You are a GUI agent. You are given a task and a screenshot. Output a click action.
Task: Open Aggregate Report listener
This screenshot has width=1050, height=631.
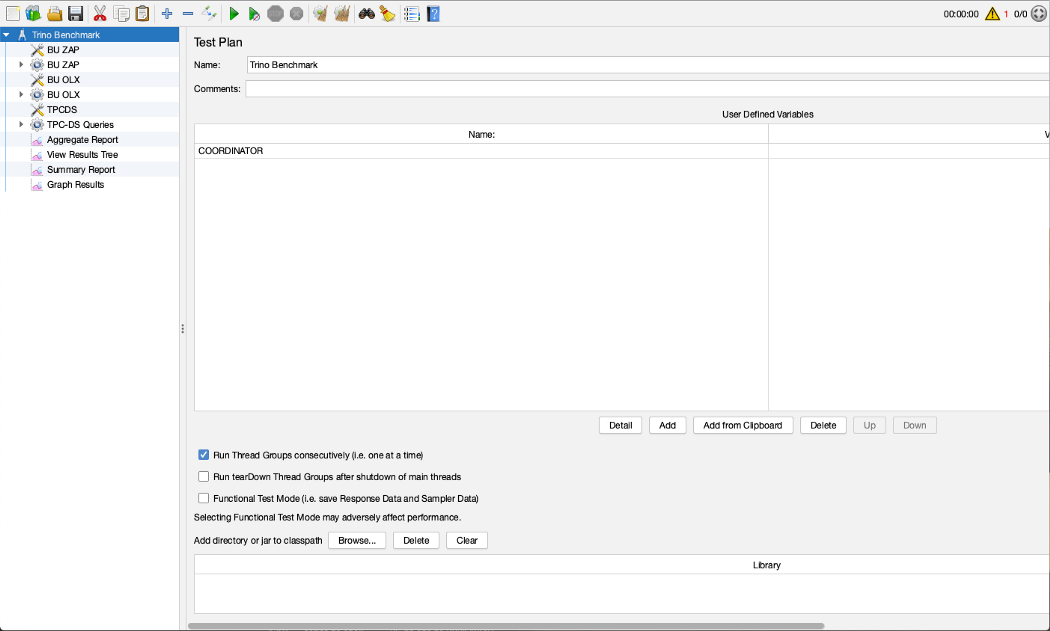[82, 139]
